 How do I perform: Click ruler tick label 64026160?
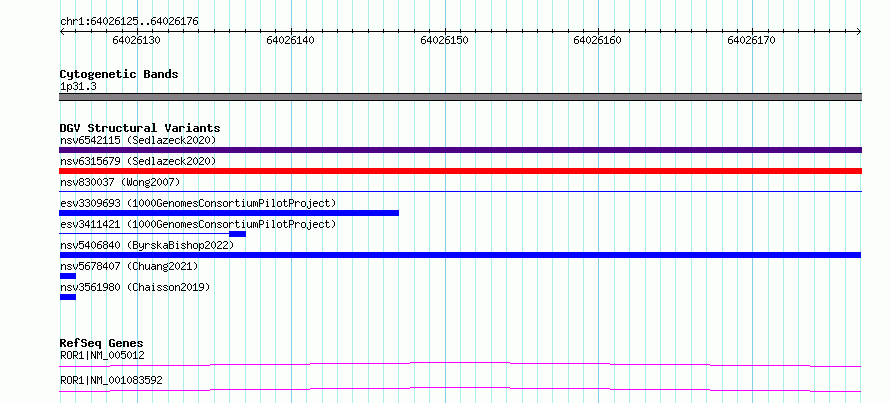598,40
